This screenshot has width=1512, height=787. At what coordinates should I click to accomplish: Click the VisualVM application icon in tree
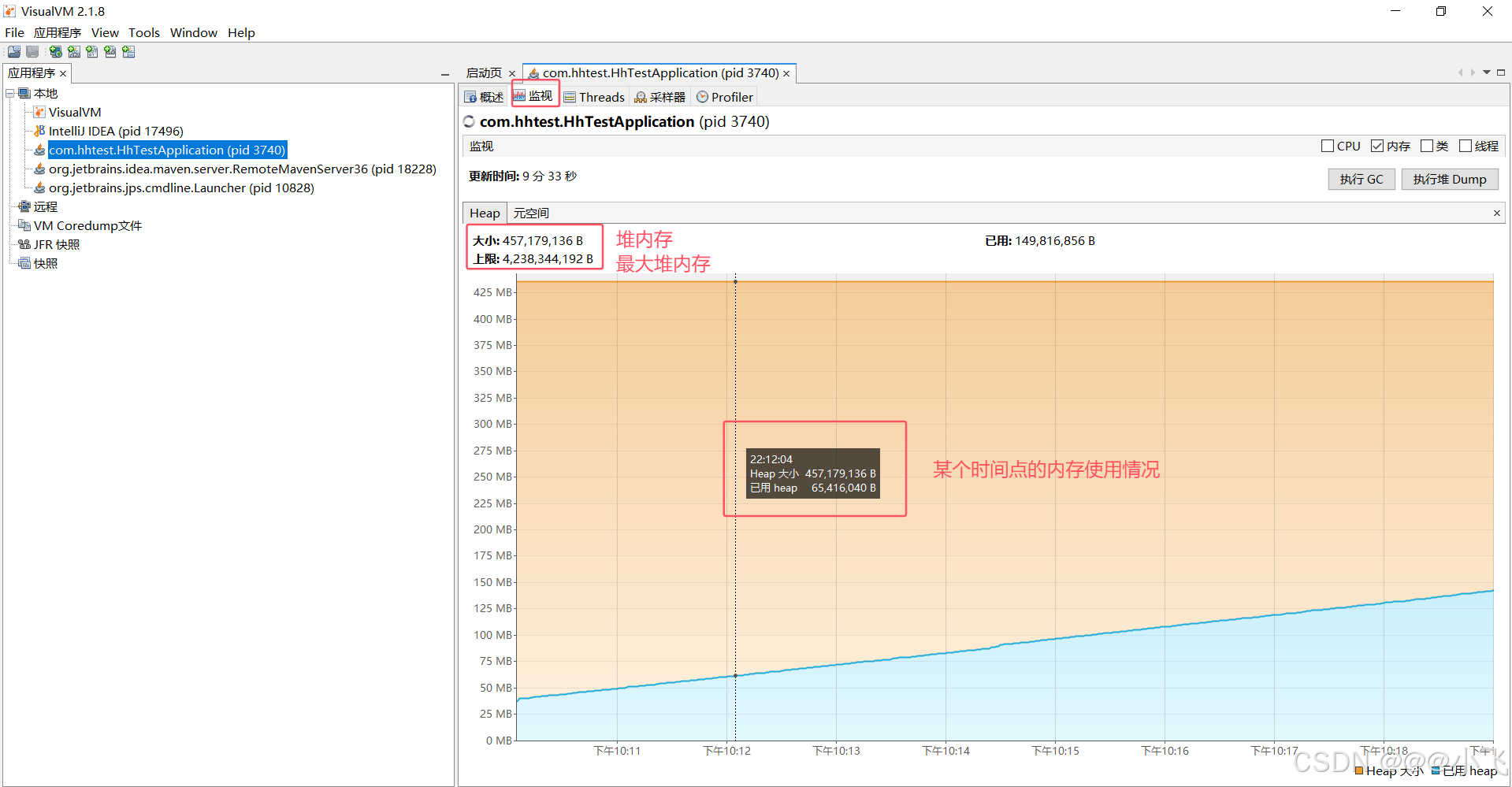pyautogui.click(x=39, y=113)
